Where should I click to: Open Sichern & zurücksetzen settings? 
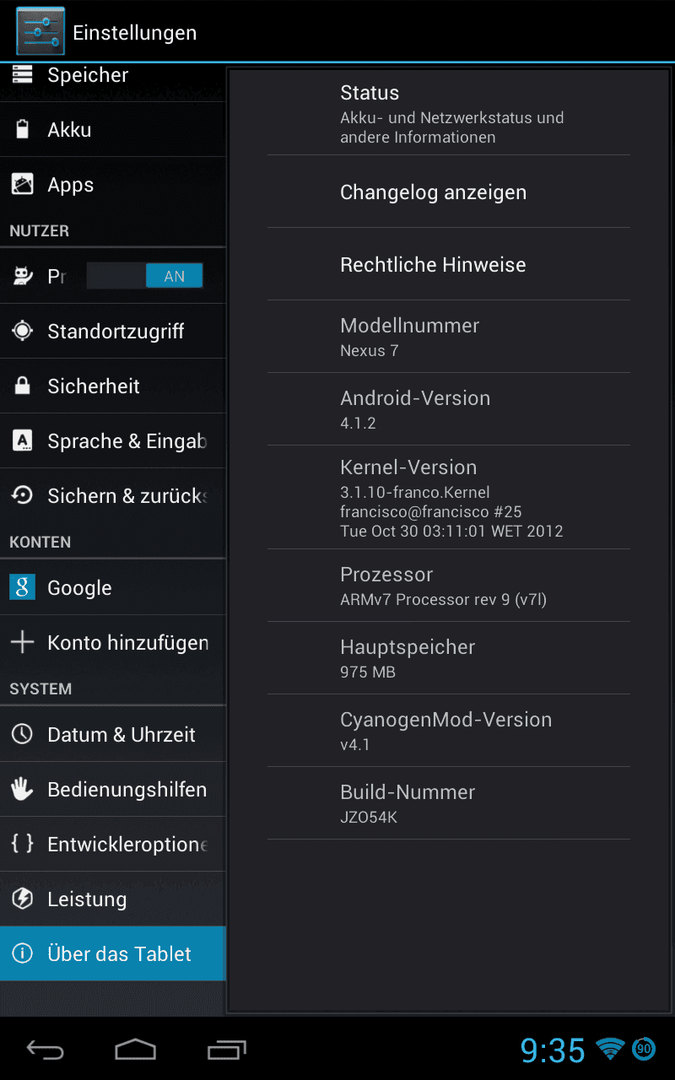click(113, 496)
